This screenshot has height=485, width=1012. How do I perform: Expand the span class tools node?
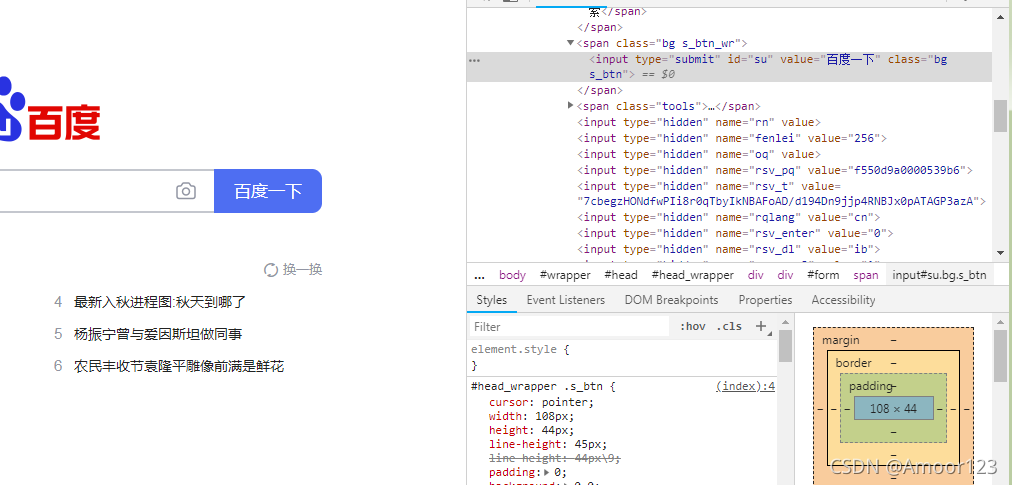tap(570, 105)
